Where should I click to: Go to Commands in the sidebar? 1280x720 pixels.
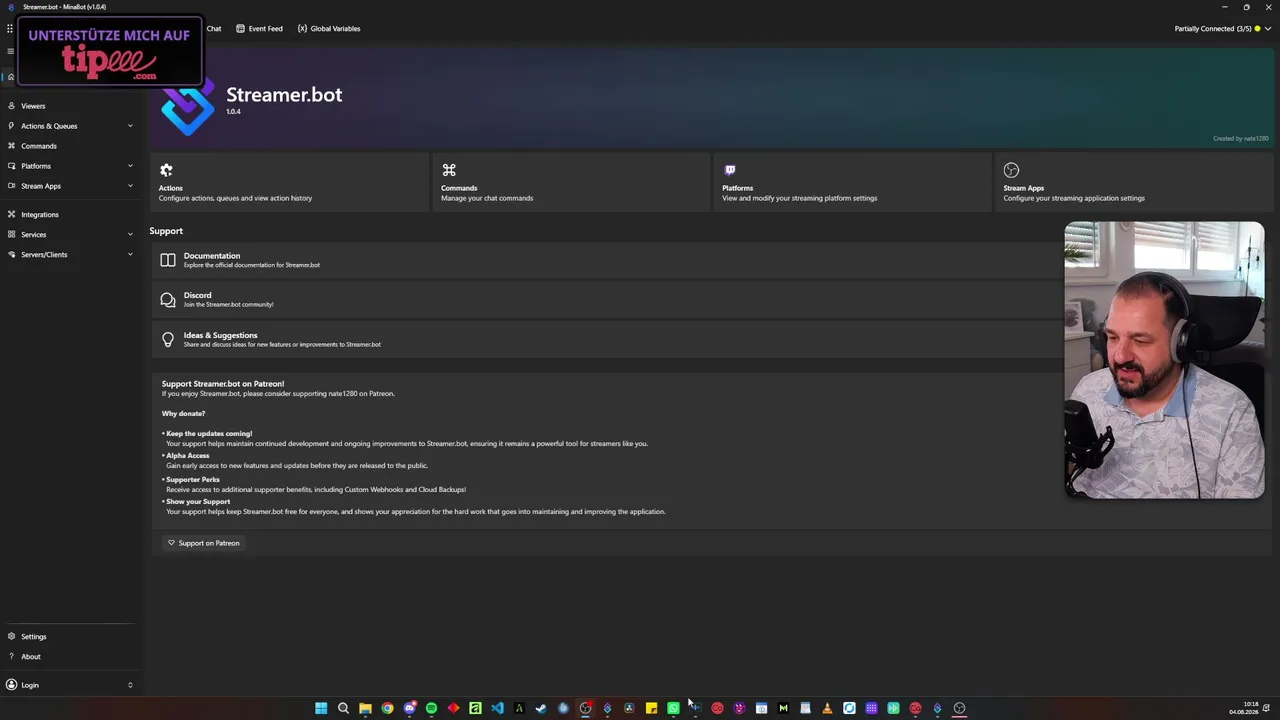tap(70, 146)
